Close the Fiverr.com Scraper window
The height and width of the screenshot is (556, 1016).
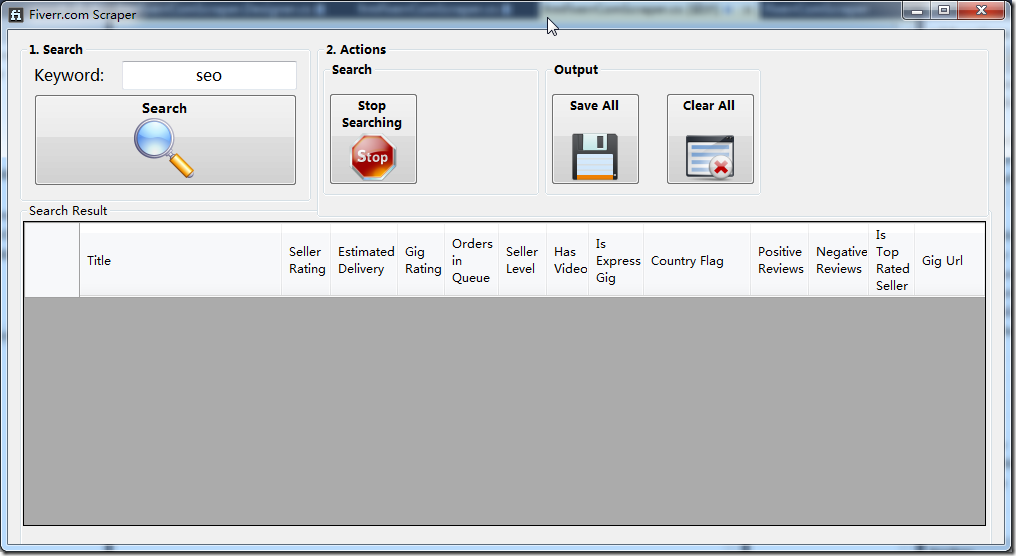[x=982, y=10]
